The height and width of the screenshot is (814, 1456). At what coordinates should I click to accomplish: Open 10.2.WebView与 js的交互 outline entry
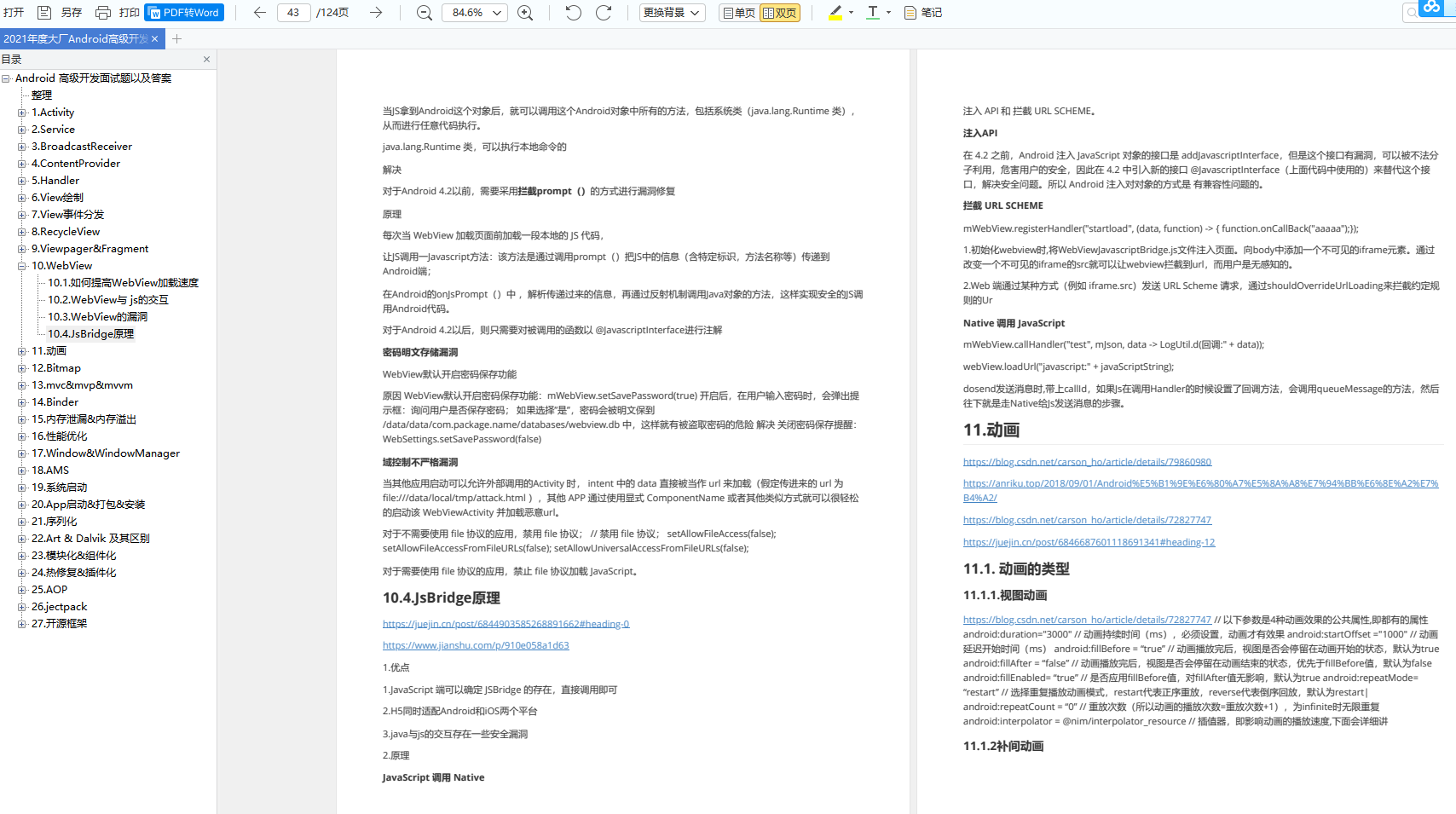click(108, 300)
